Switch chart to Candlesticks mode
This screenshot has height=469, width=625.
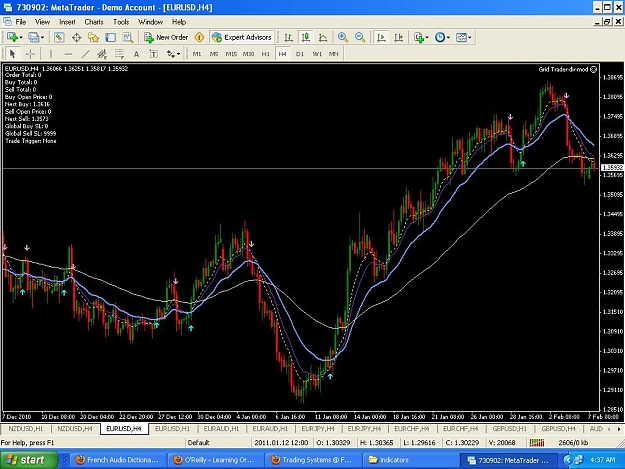coord(305,37)
